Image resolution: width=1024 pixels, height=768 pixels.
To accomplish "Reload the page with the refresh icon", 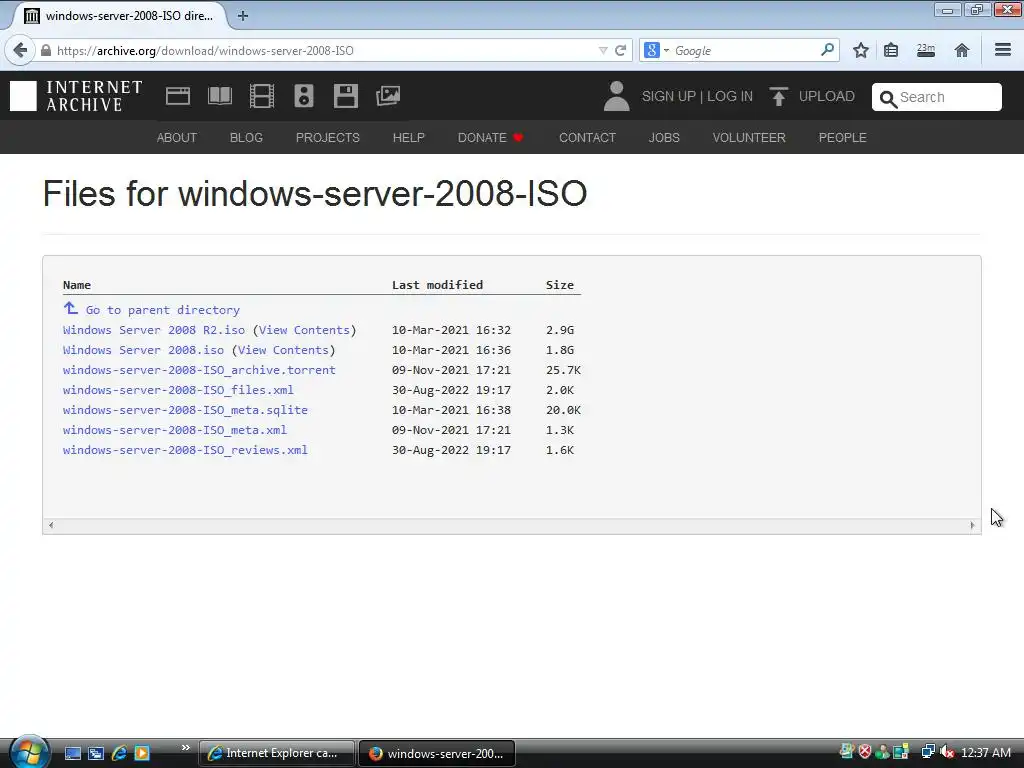I will (620, 50).
